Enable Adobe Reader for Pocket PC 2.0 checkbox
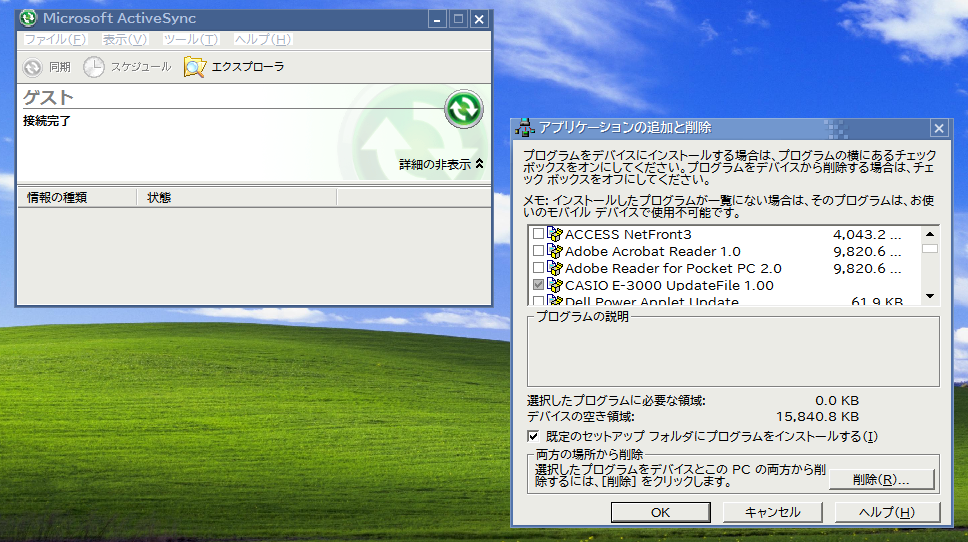The image size is (968, 542). click(x=539, y=268)
